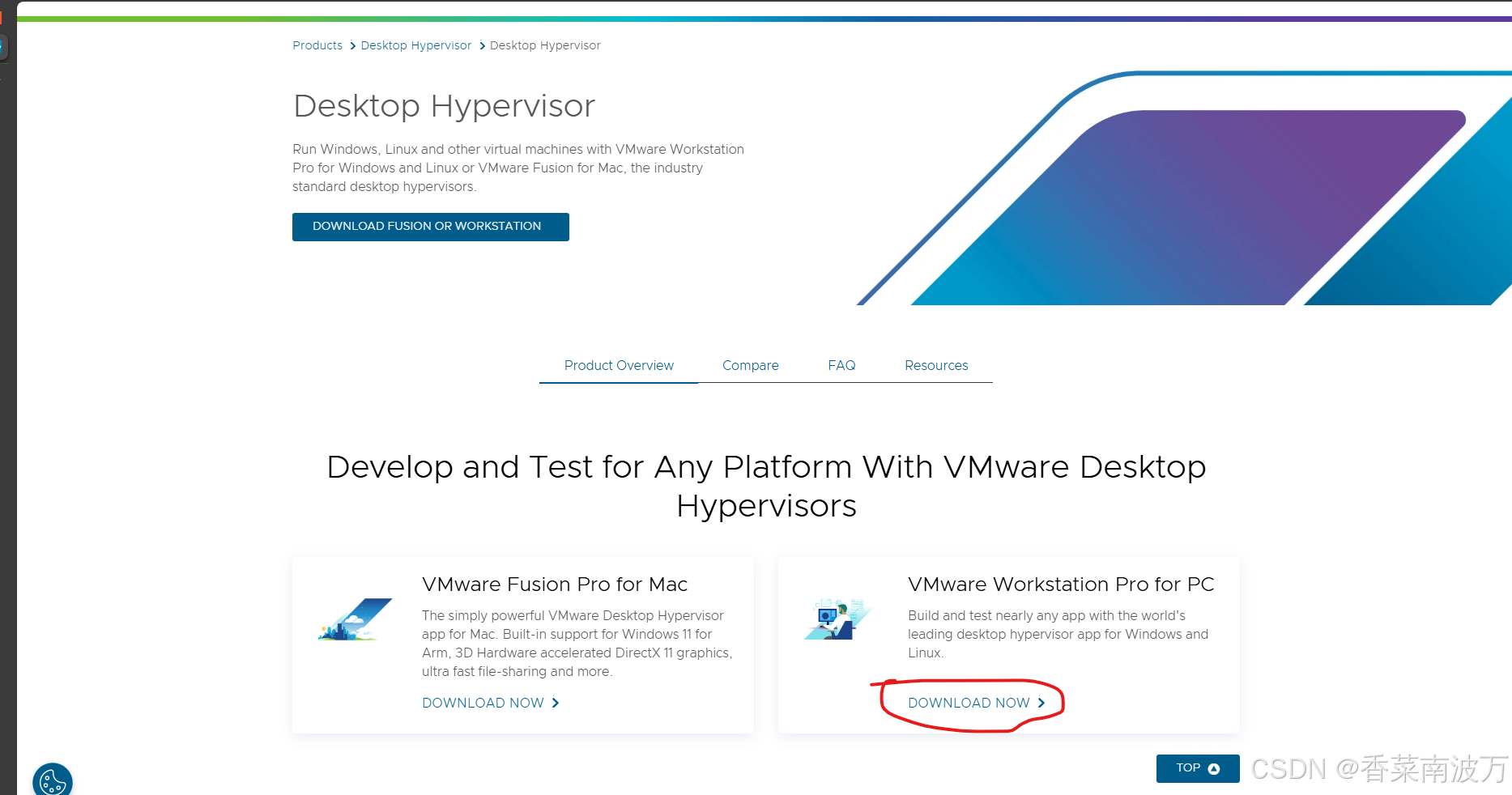This screenshot has height=795, width=1512.
Task: Click the VMware Workstation Pro for PC heading
Action: (x=1061, y=585)
